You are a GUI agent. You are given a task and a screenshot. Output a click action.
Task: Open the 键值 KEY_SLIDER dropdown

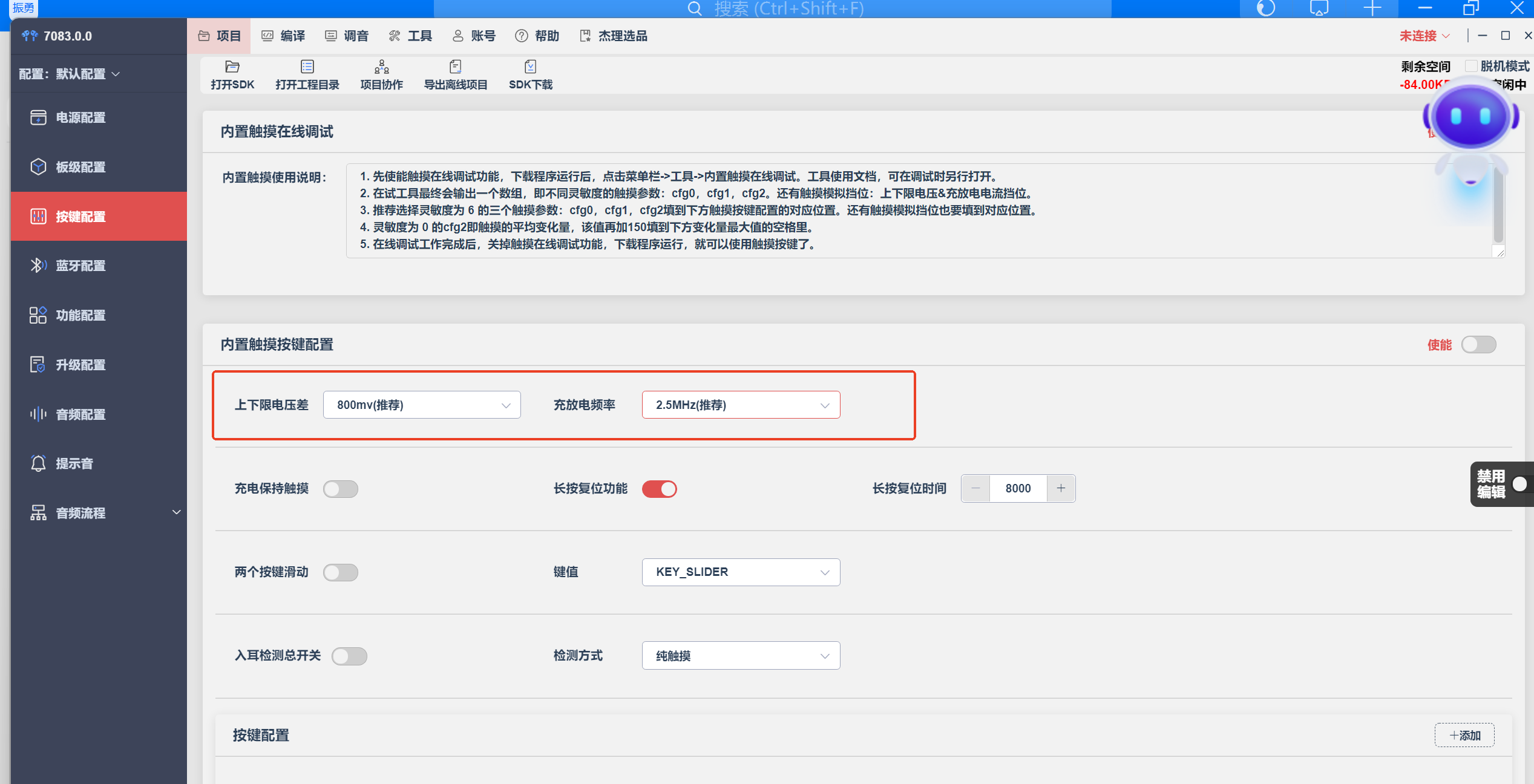741,572
